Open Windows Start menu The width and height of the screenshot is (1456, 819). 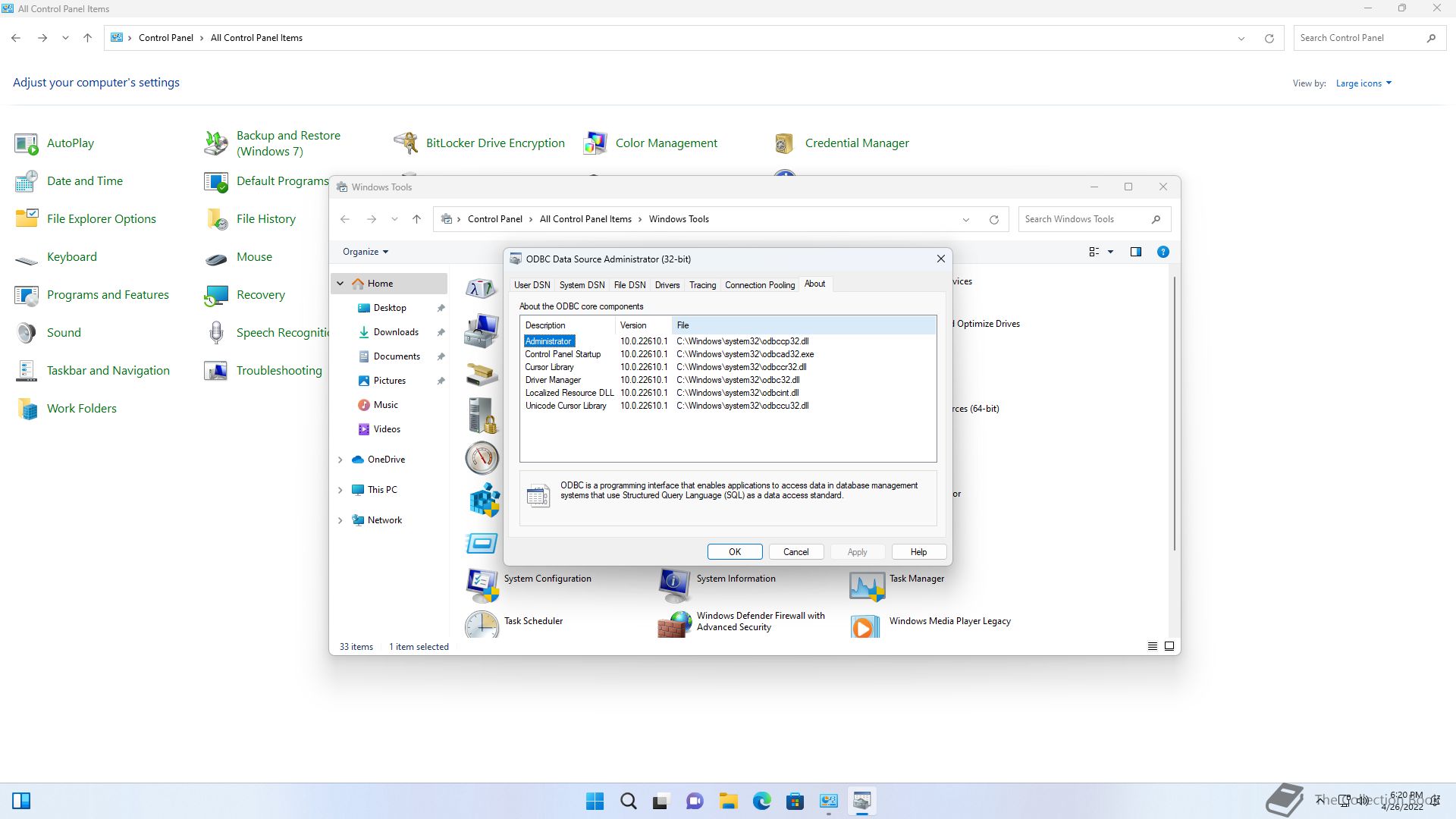[595, 801]
